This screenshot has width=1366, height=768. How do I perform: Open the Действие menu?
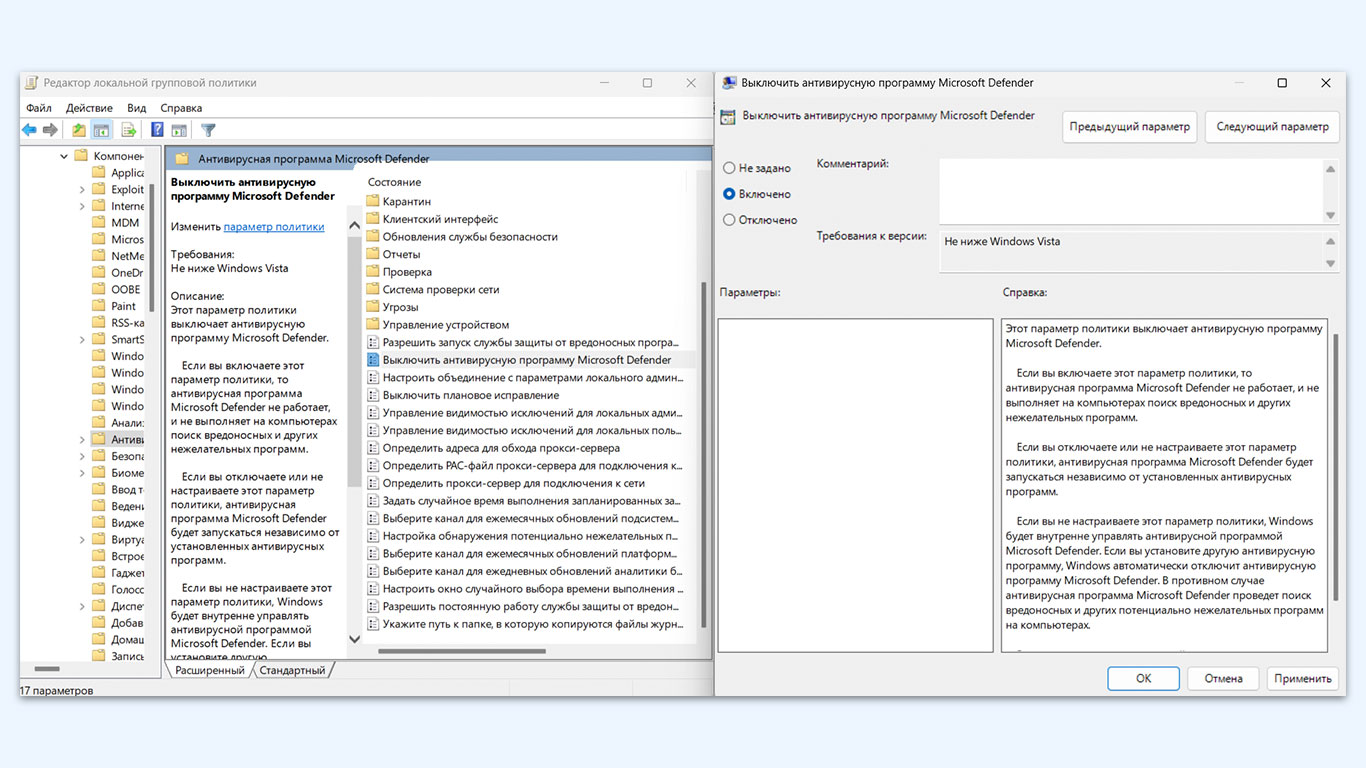[89, 108]
